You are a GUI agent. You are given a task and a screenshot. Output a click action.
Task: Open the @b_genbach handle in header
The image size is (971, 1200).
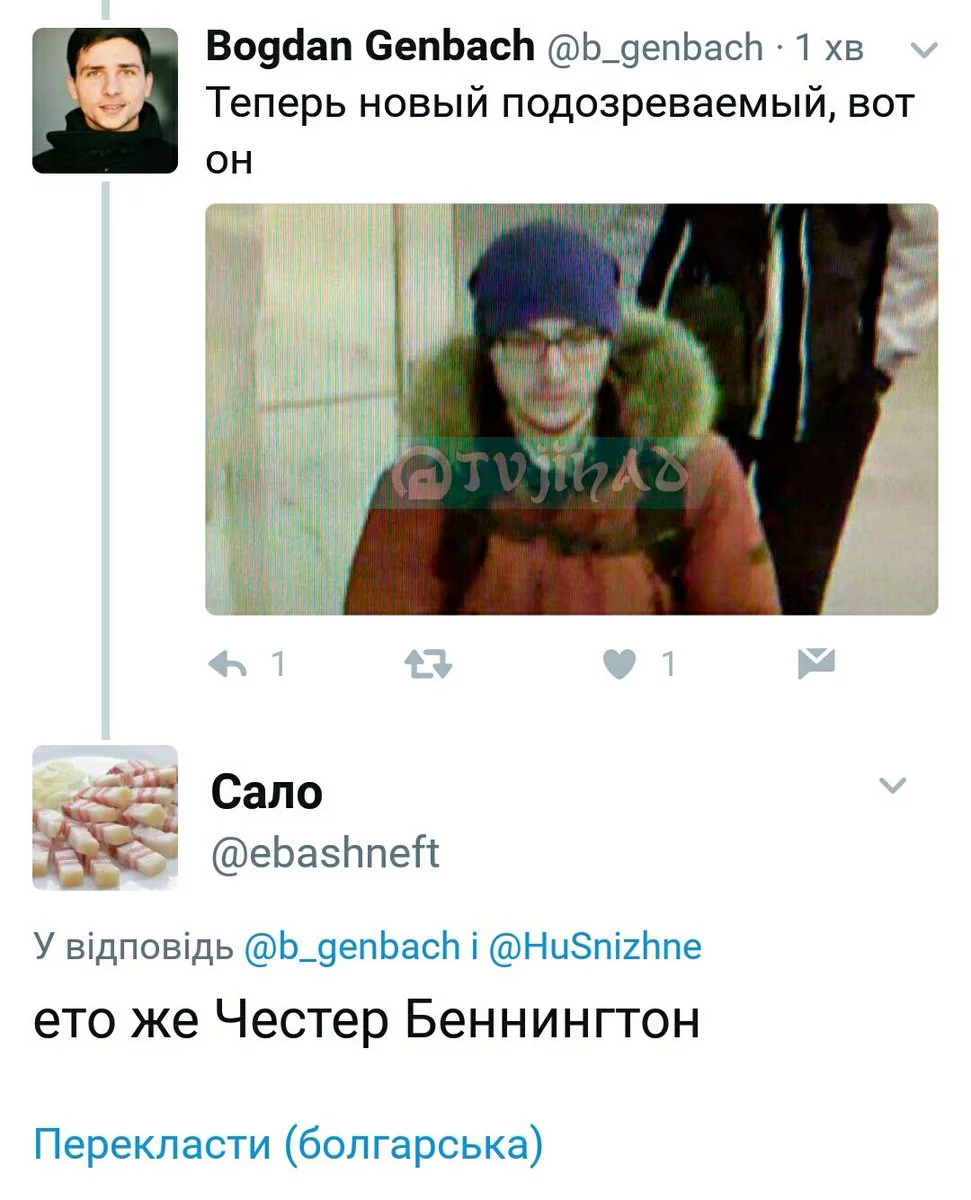[653, 49]
